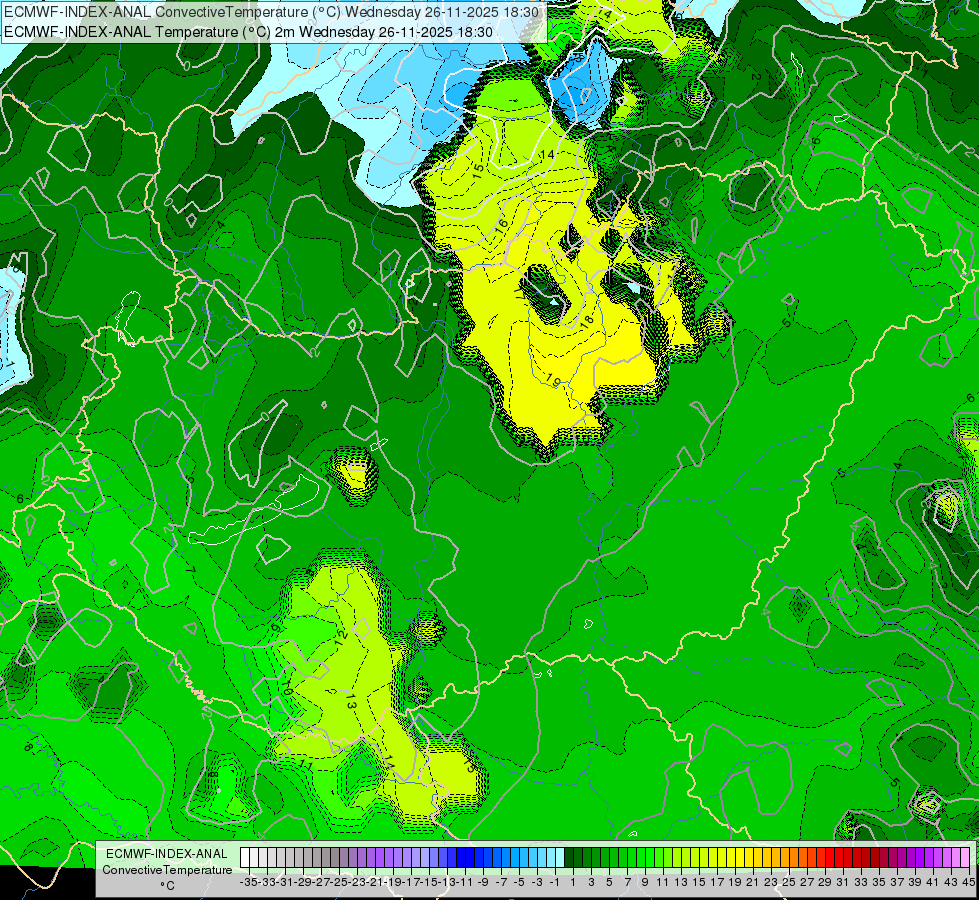Click the °C unit label in legend
The height and width of the screenshot is (900, 979).
coord(167,886)
